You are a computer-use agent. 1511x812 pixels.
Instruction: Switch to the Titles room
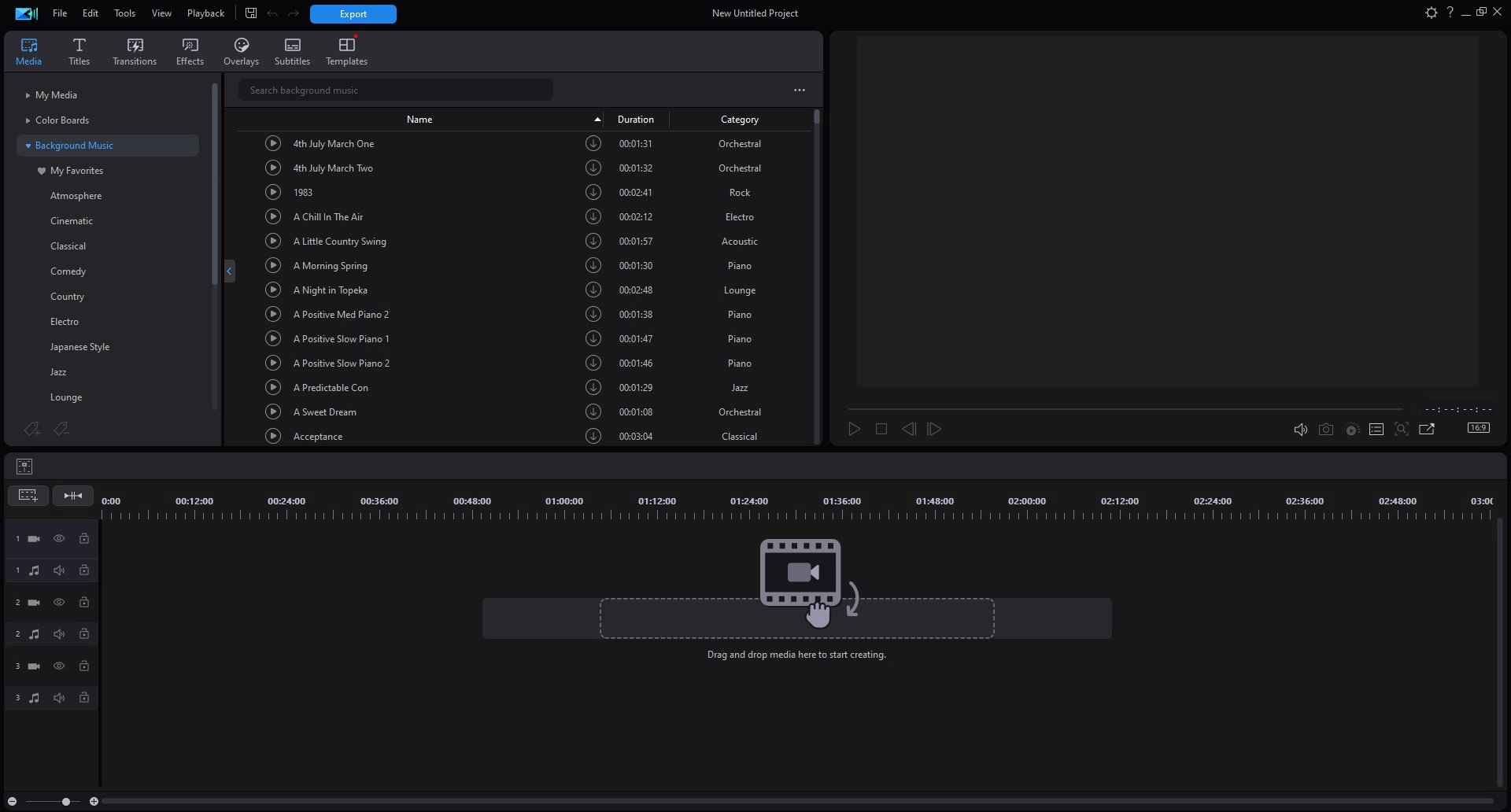pos(79,51)
